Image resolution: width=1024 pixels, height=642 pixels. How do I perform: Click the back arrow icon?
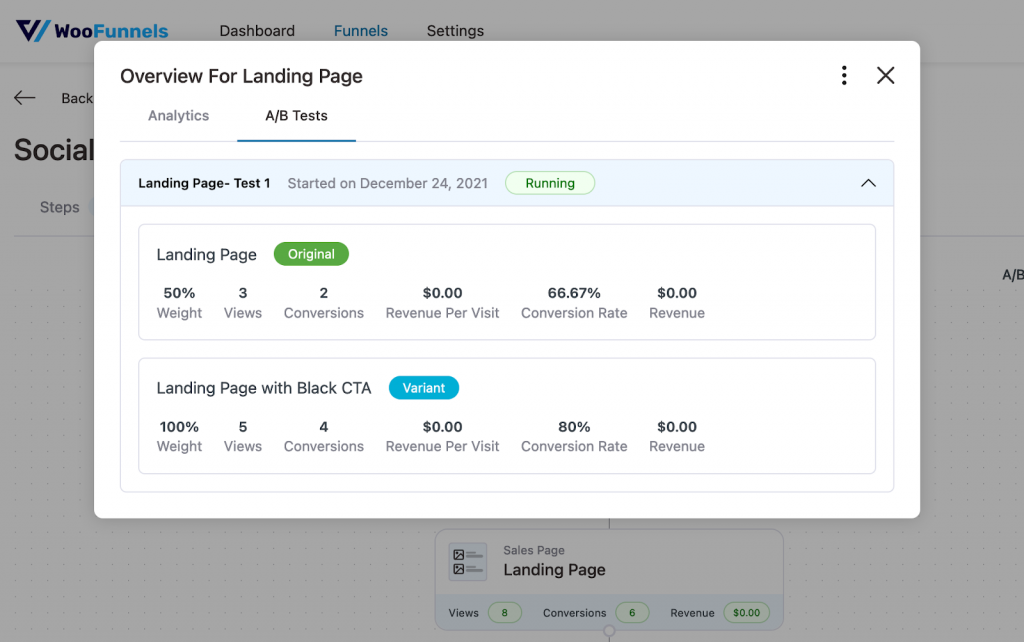pos(25,98)
